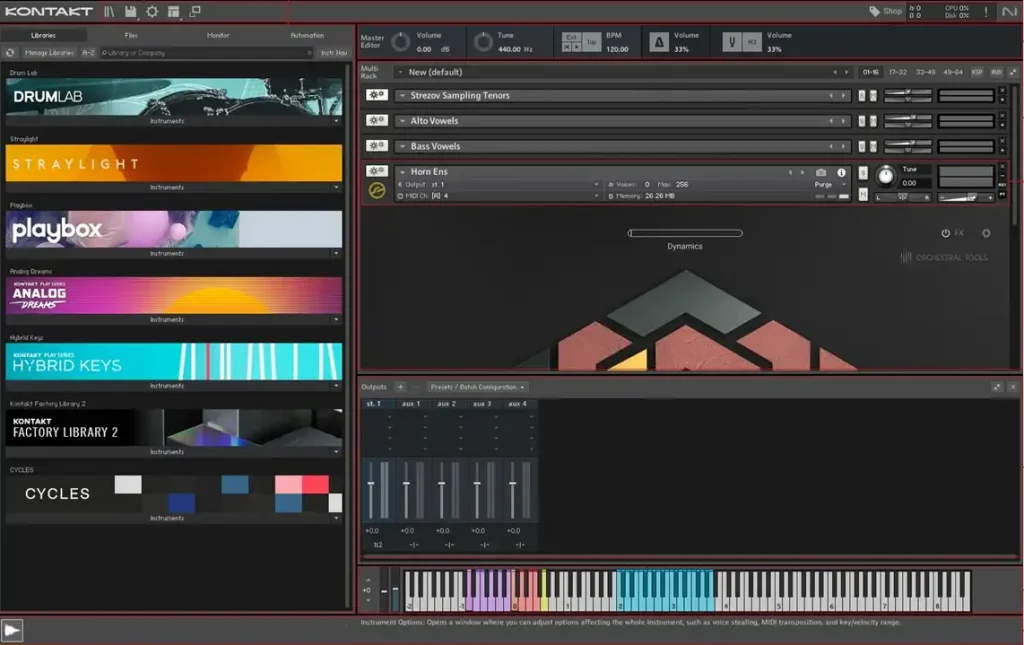Turn the master Volume knob
The image size is (1024, 645).
[x=400, y=42]
